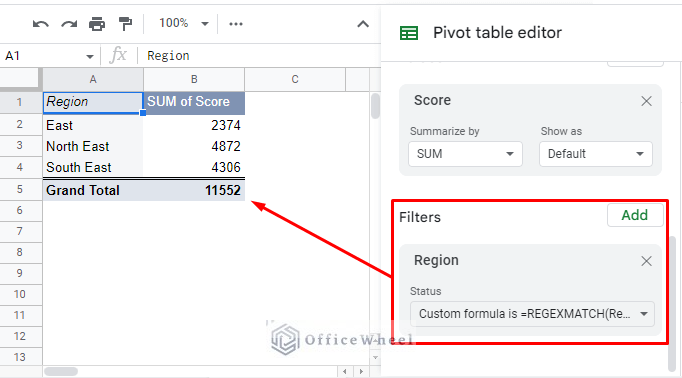Image resolution: width=682 pixels, height=378 pixels.
Task: Click the North East cell
Action: coord(93,146)
